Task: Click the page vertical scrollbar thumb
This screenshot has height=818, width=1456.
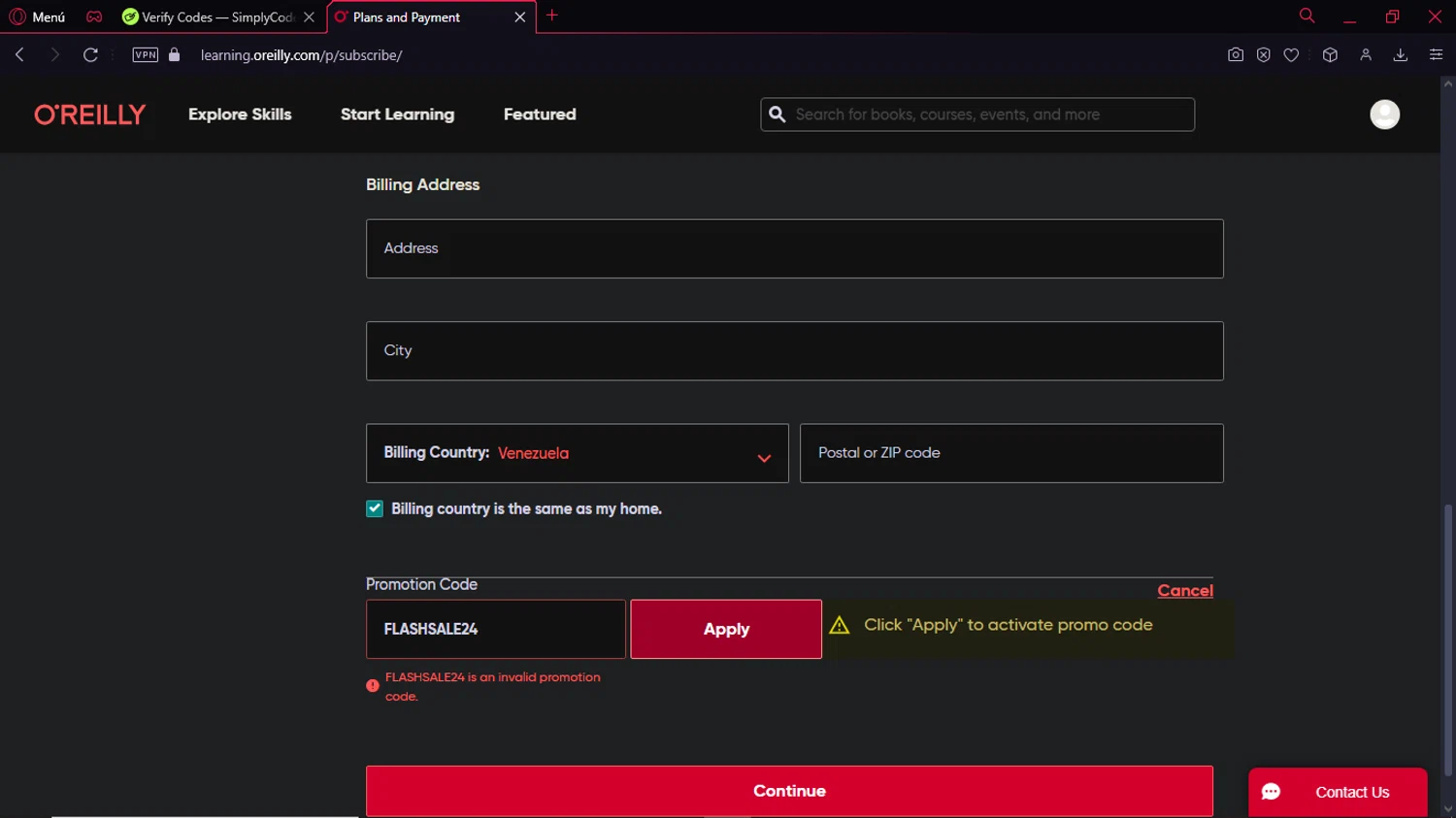Action: pos(1448,640)
